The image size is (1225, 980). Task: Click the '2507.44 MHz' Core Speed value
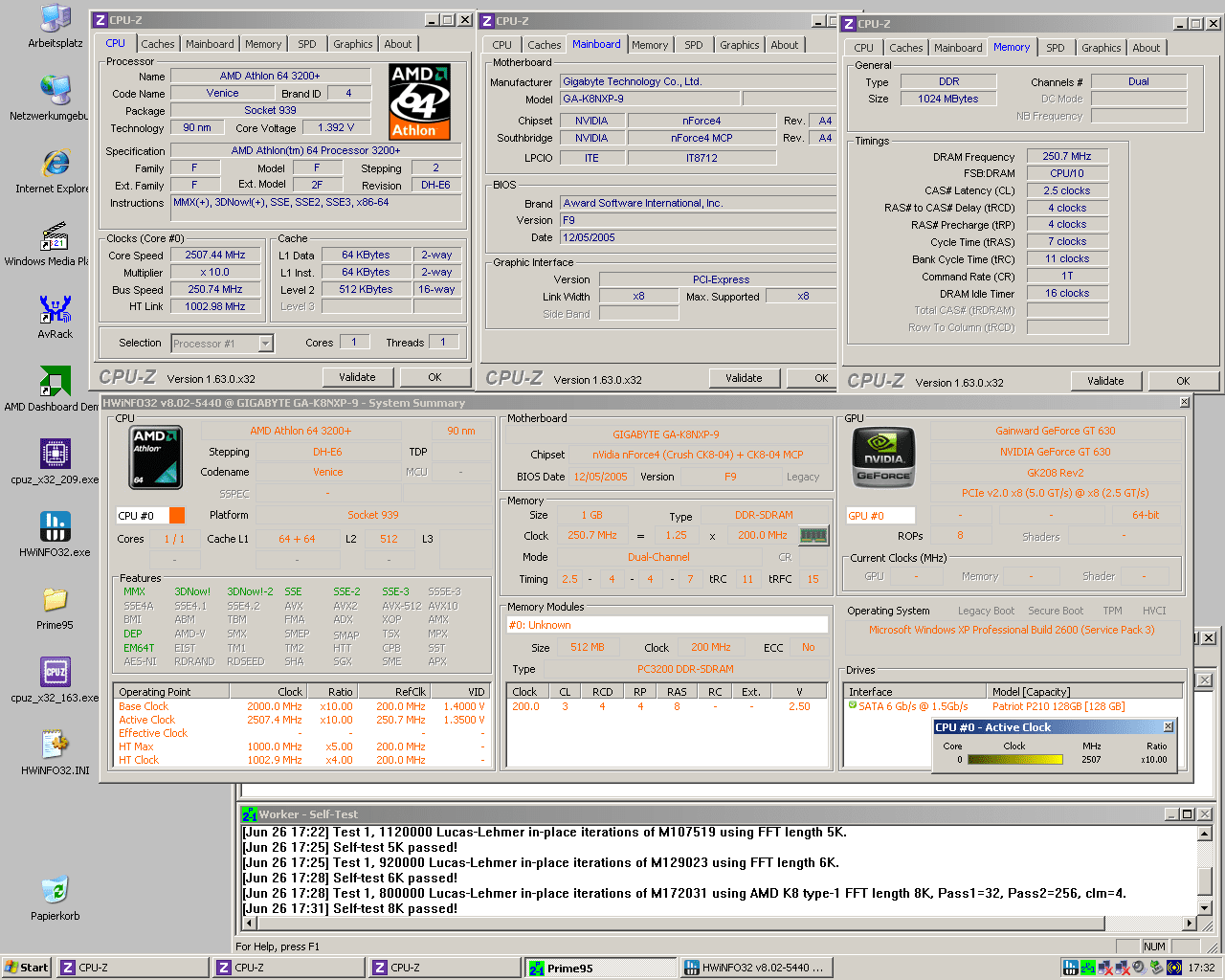tap(215, 256)
